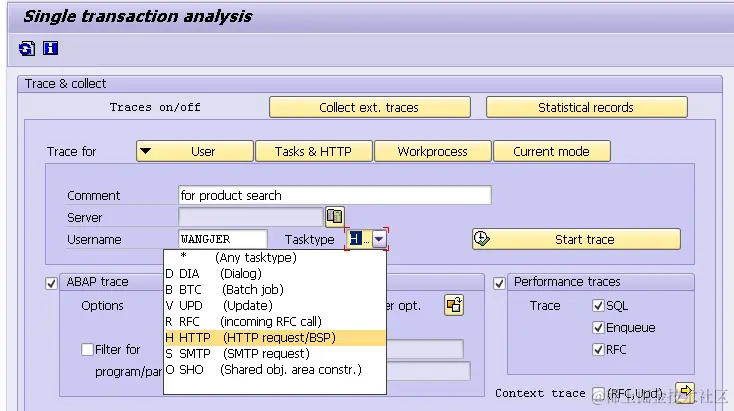Viewport: 734px width, 411px height.
Task: Uncheck the SQL trace checkbox
Action: 598,306
